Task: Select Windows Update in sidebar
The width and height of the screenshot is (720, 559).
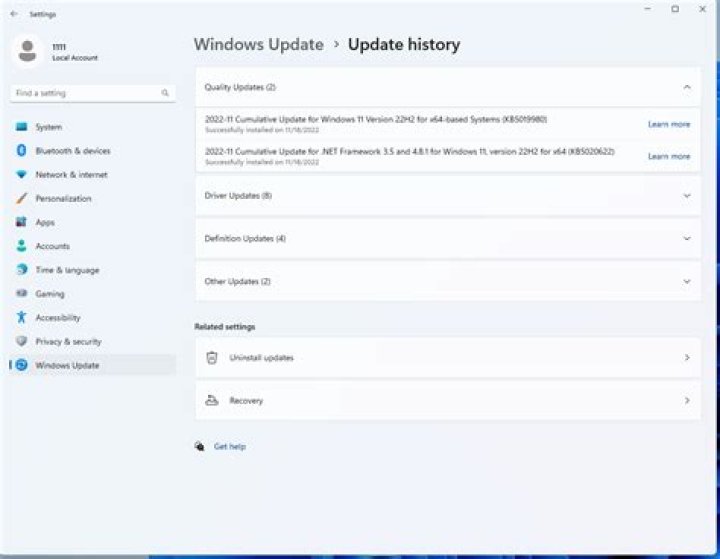Action: tap(67, 366)
